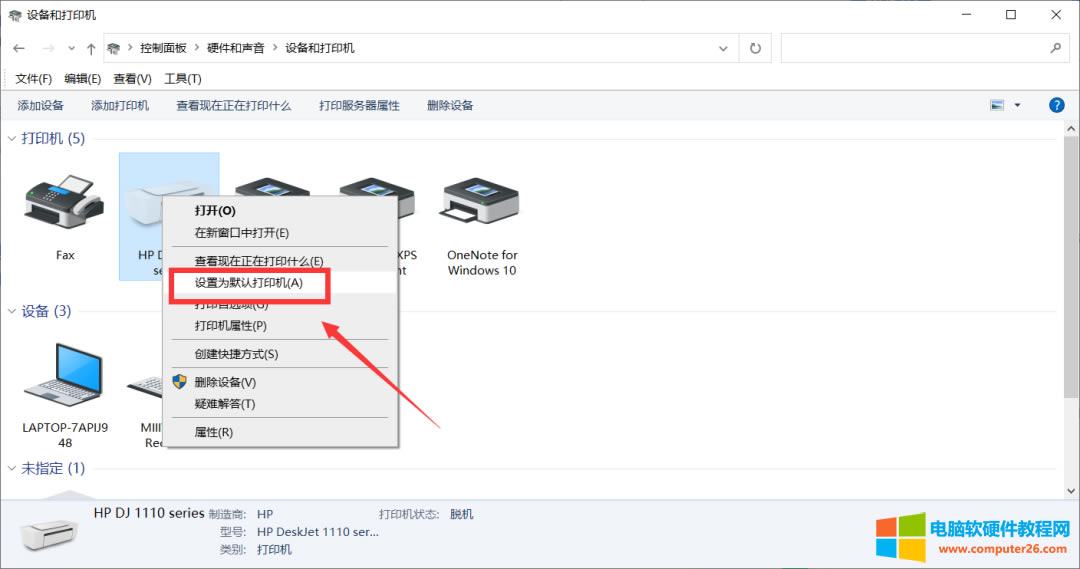The width and height of the screenshot is (1080, 569).
Task: Click HP DeskJet 1110 ser... model text
Action: coord(318,532)
